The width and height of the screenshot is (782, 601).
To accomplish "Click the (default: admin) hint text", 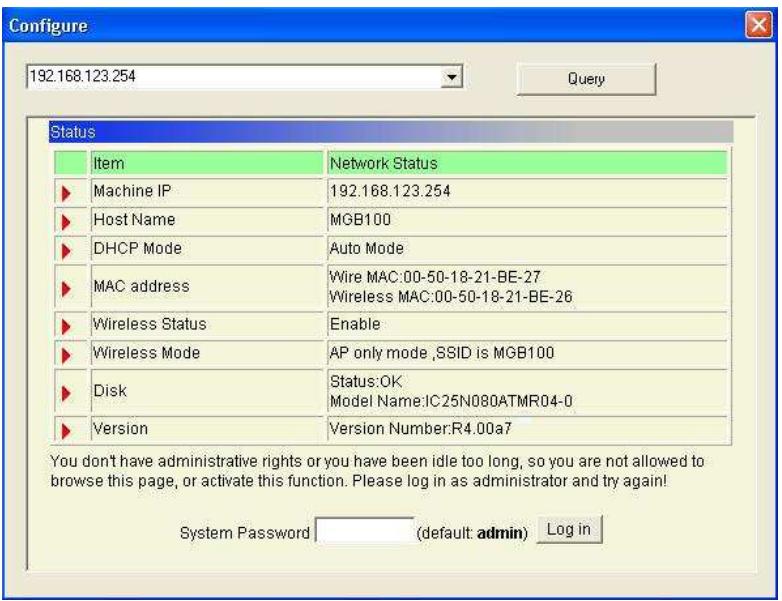I will pos(472,533).
